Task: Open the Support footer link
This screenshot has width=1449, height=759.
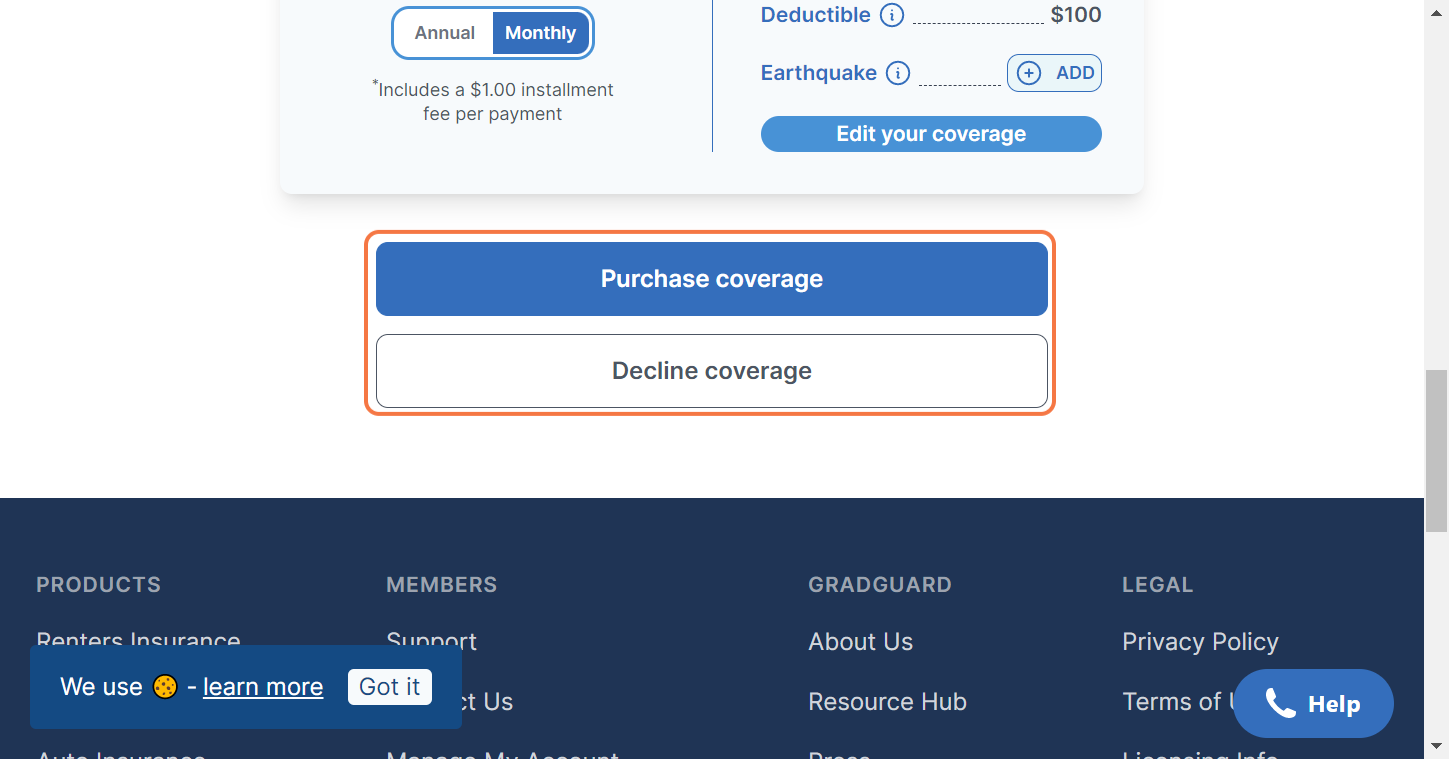Action: point(431,641)
